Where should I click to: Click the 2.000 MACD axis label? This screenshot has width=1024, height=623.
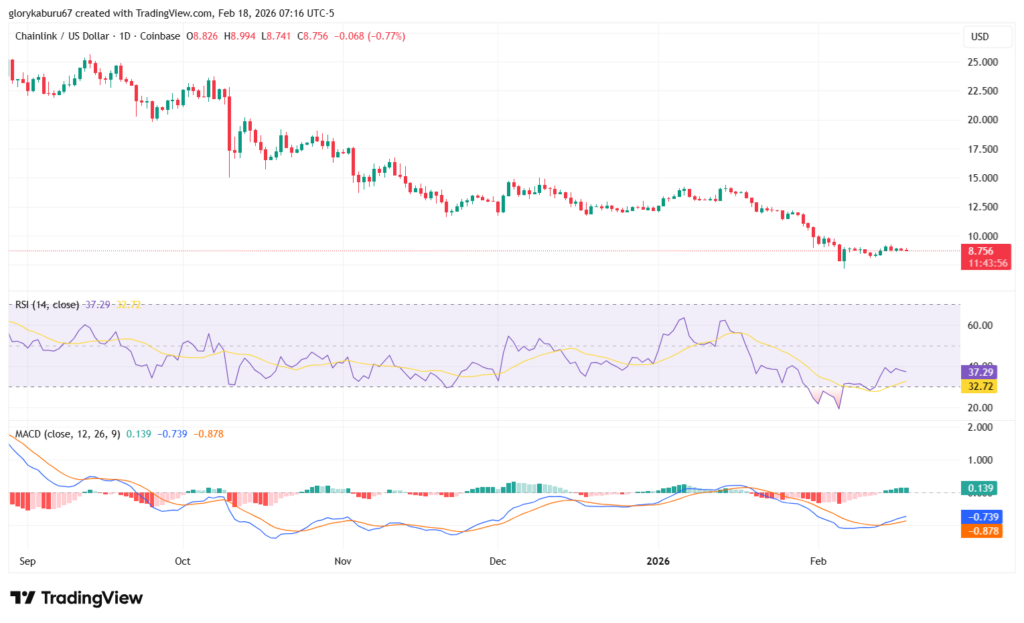pos(980,427)
